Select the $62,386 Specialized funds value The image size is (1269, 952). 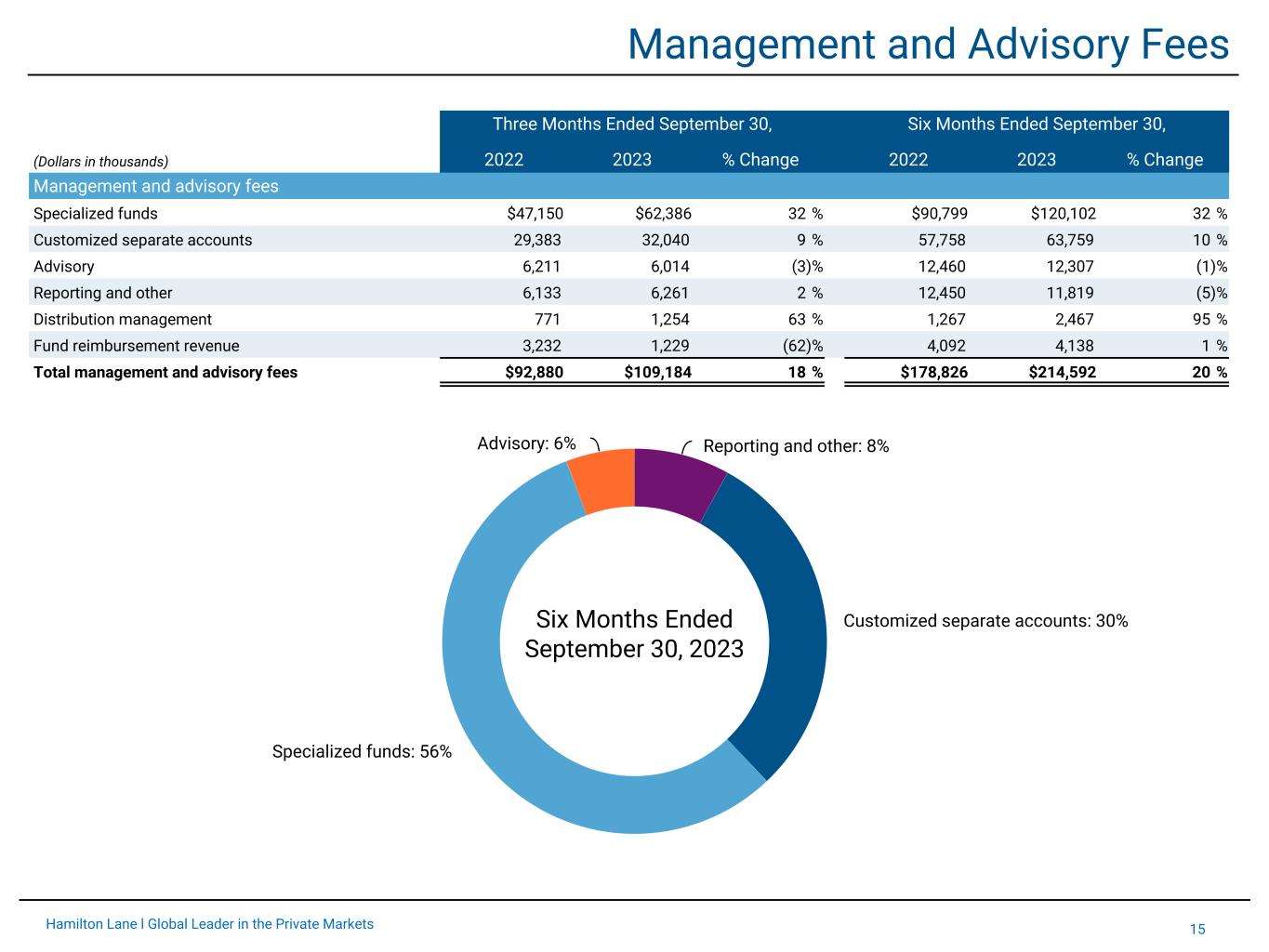tap(662, 214)
